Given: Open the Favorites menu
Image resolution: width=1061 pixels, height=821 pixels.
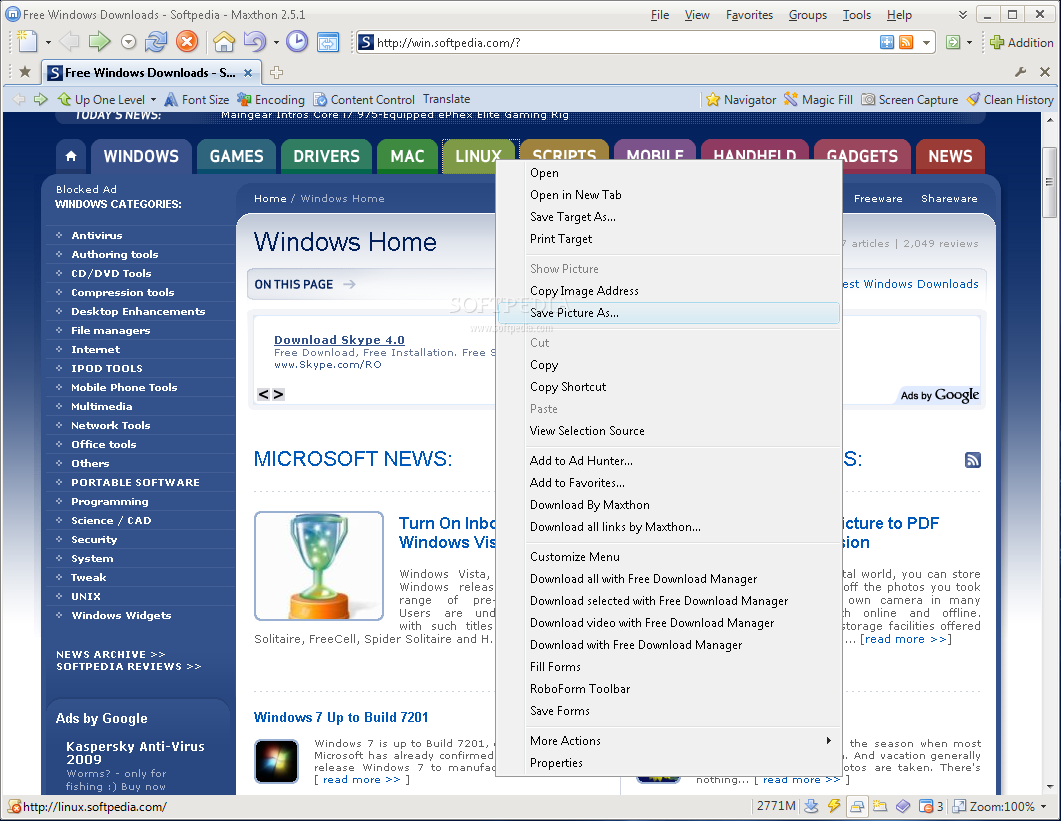Looking at the screenshot, I should 749,15.
